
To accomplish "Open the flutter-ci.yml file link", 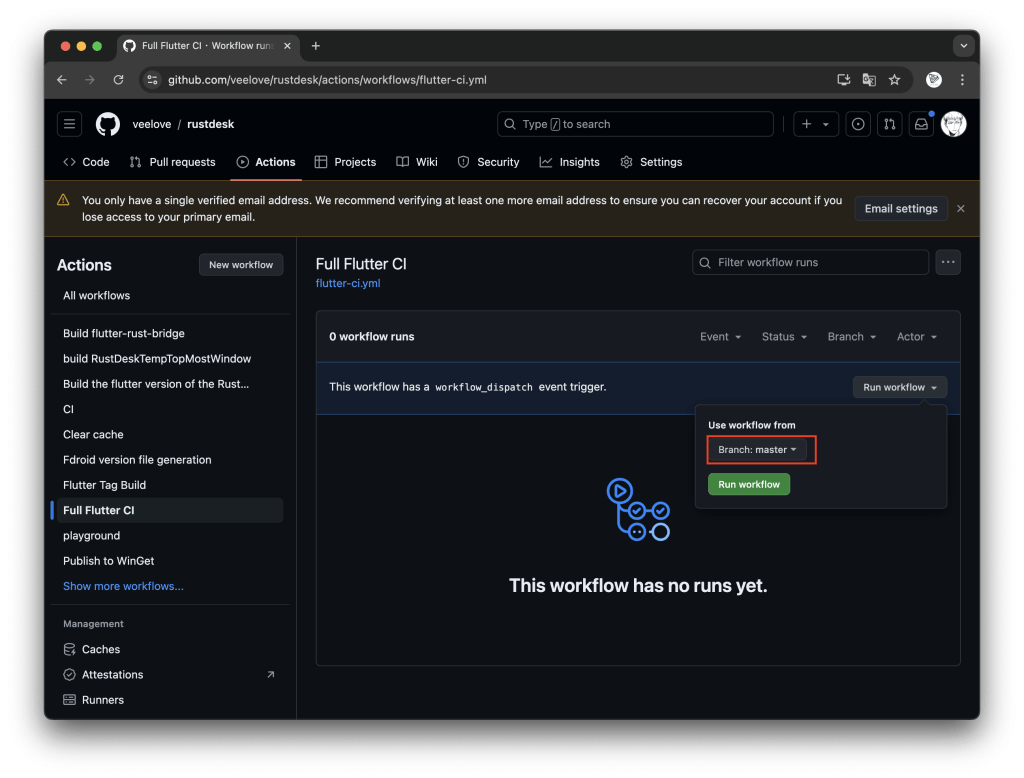I will [347, 282].
